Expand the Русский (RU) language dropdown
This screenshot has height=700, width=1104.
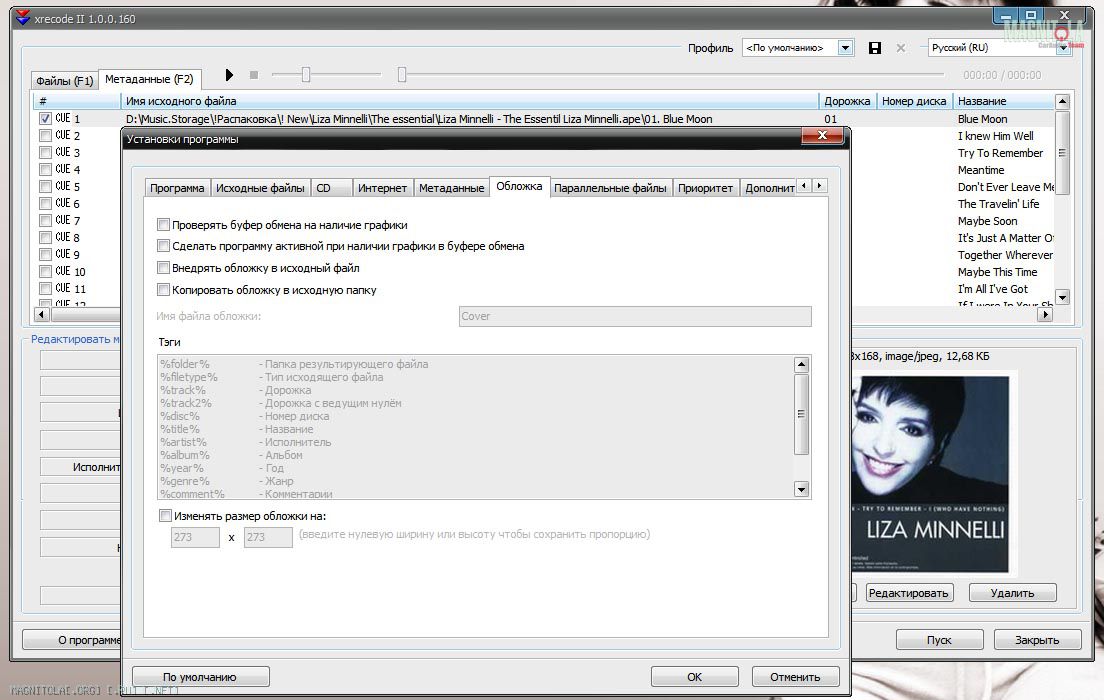[1063, 48]
